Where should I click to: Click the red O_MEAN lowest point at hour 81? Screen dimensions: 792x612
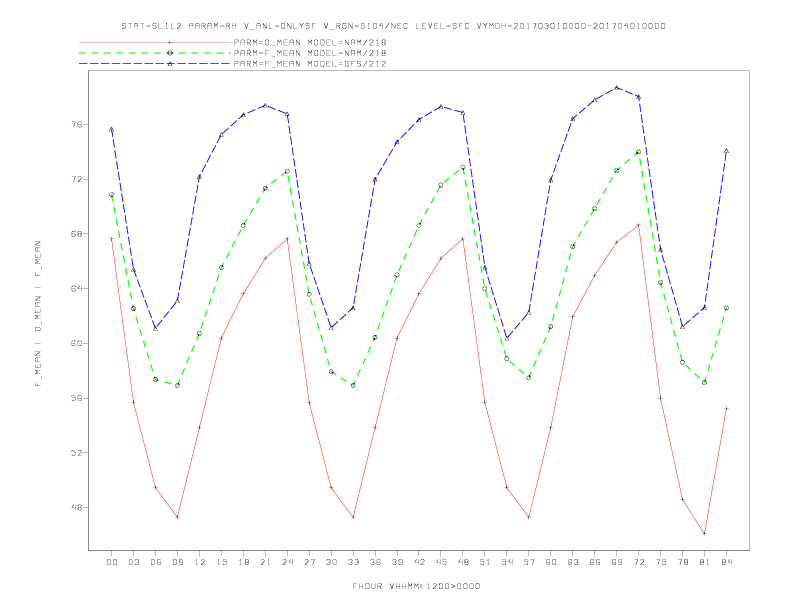(x=704, y=533)
